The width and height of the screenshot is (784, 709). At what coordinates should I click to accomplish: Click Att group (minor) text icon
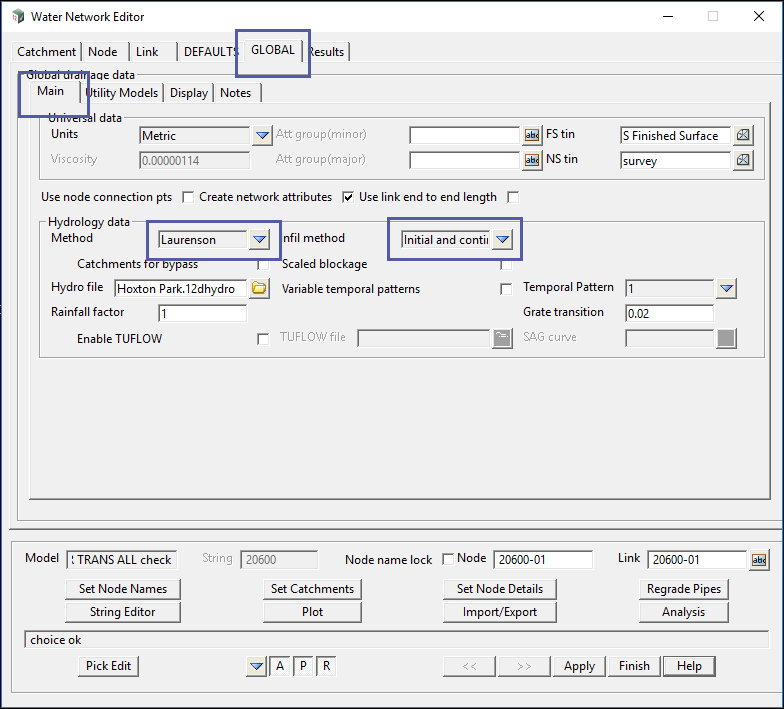click(532, 135)
